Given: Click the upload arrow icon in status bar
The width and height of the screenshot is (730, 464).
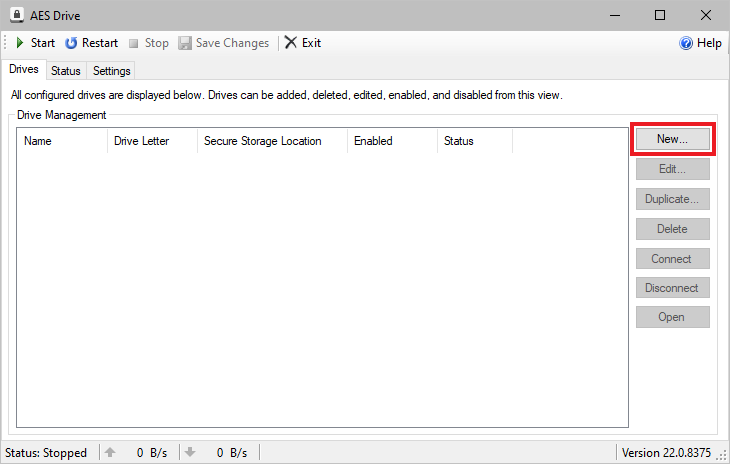Looking at the screenshot, I should 110,452.
